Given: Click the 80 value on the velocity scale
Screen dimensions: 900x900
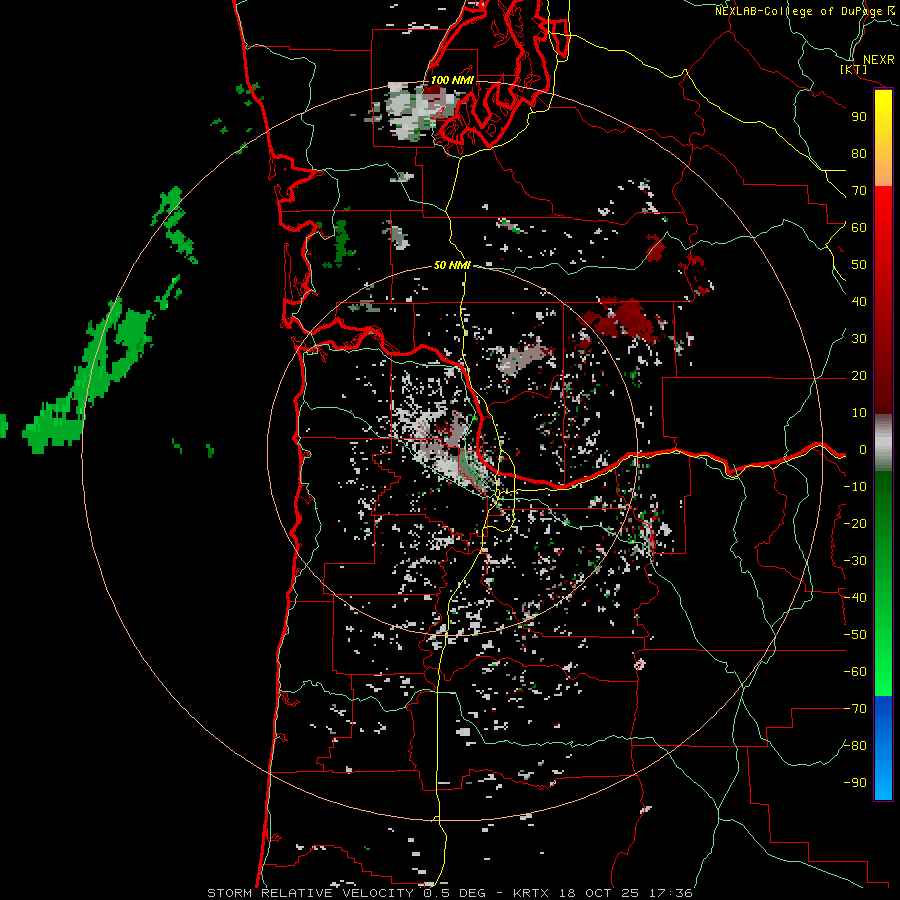Looking at the screenshot, I should 859,154.
